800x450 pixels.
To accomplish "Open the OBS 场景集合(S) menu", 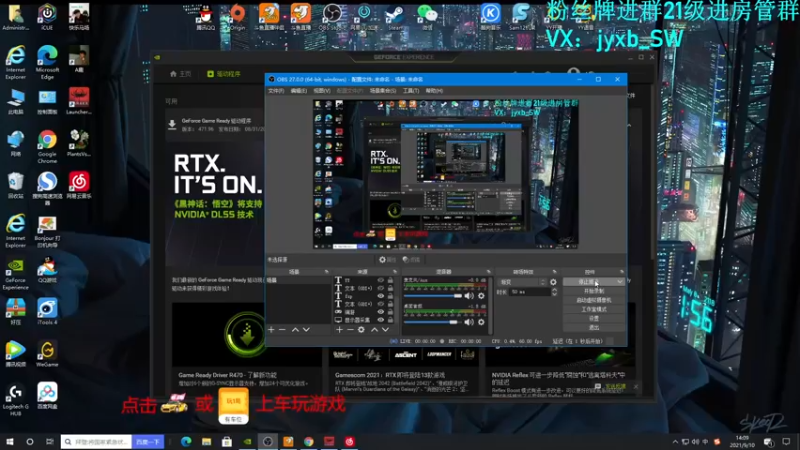I will [383, 91].
